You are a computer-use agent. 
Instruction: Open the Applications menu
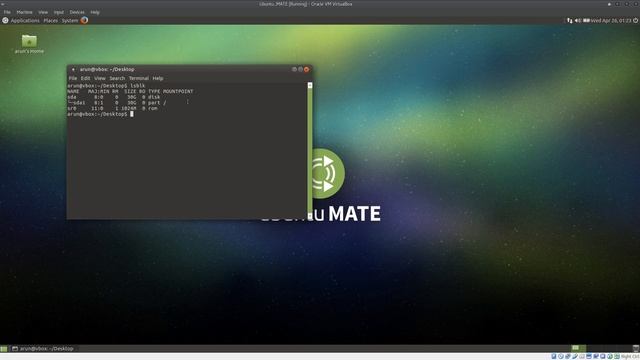[x=25, y=20]
